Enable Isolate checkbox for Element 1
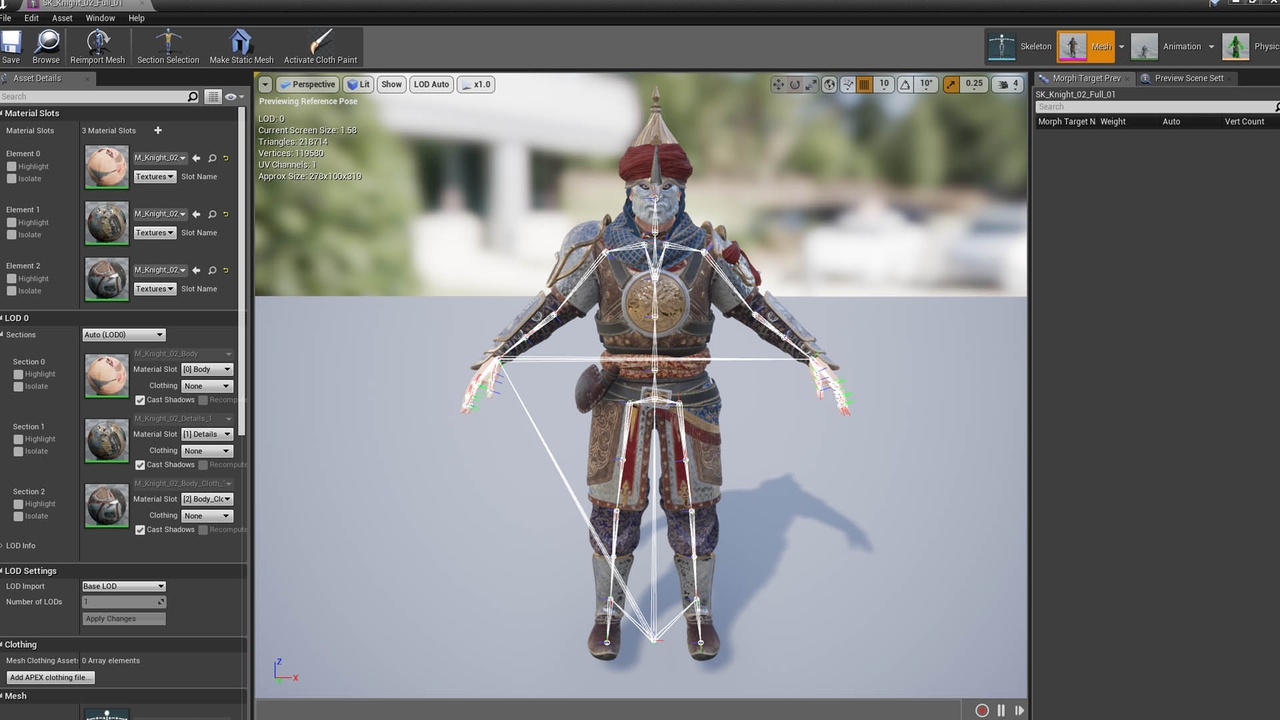This screenshot has width=1280, height=720. [x=12, y=235]
